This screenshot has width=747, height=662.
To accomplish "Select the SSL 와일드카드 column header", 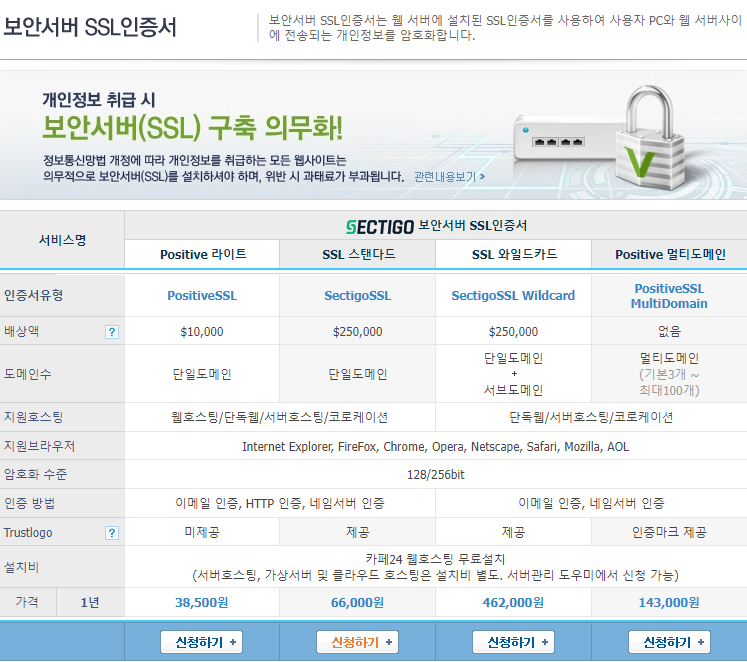I will (x=514, y=255).
